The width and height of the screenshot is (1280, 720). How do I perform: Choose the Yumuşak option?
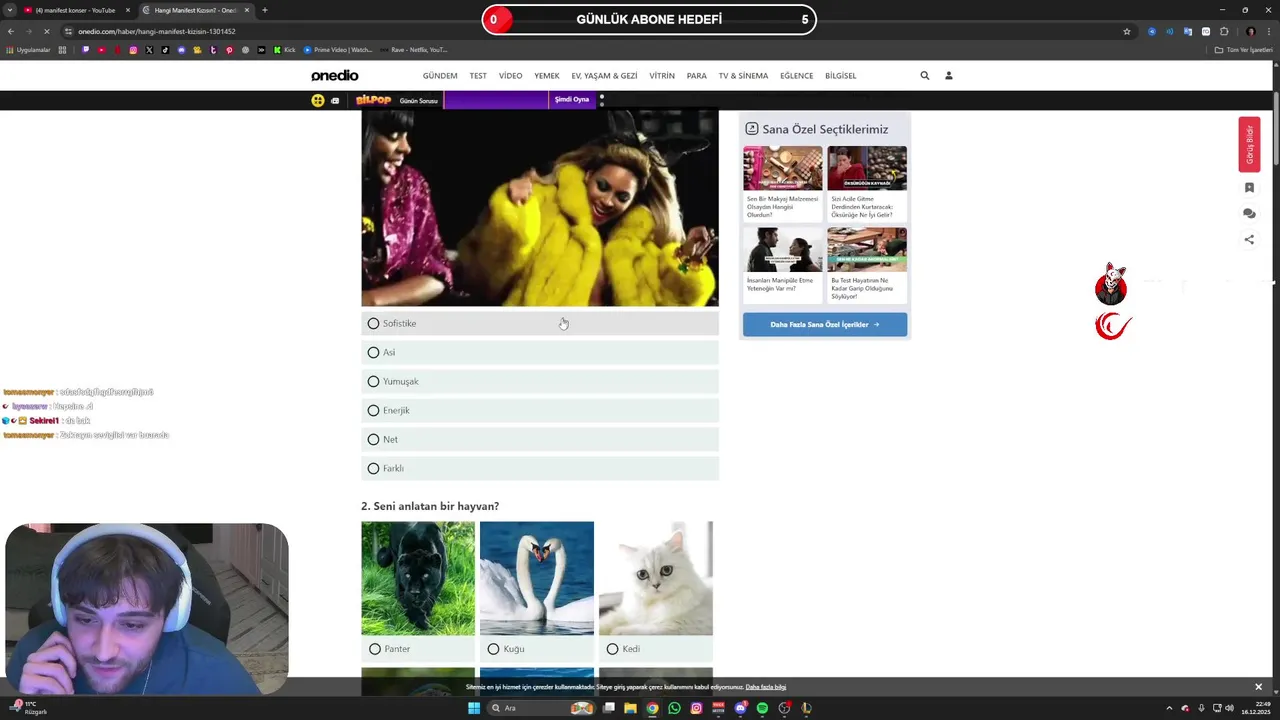tap(540, 381)
